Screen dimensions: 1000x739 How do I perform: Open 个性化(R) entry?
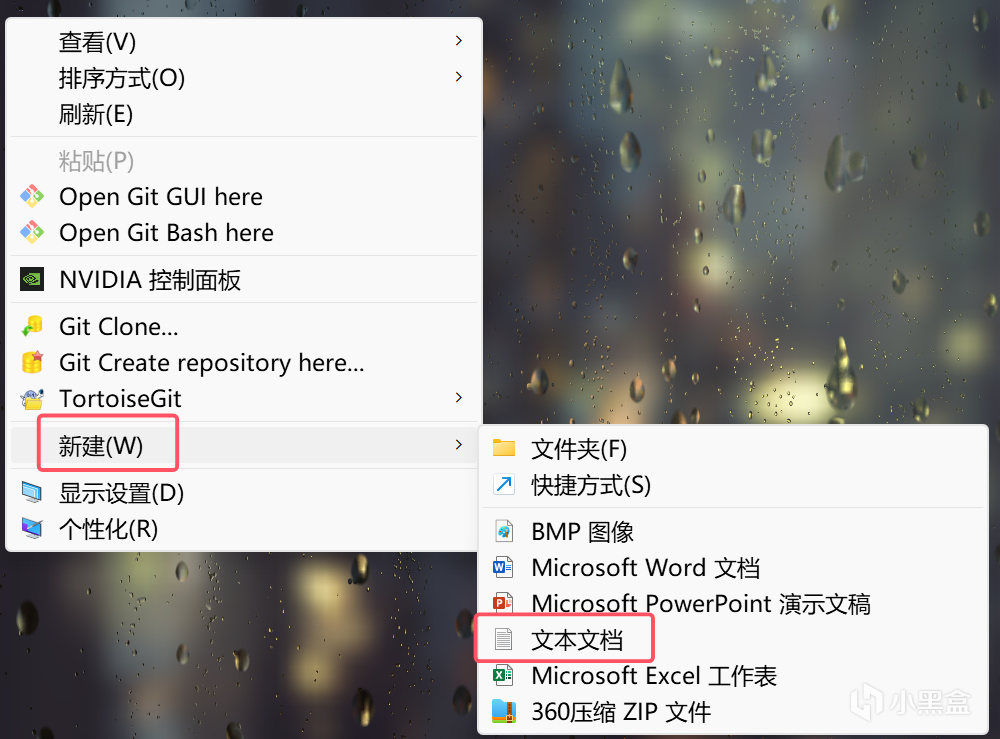click(x=244, y=529)
